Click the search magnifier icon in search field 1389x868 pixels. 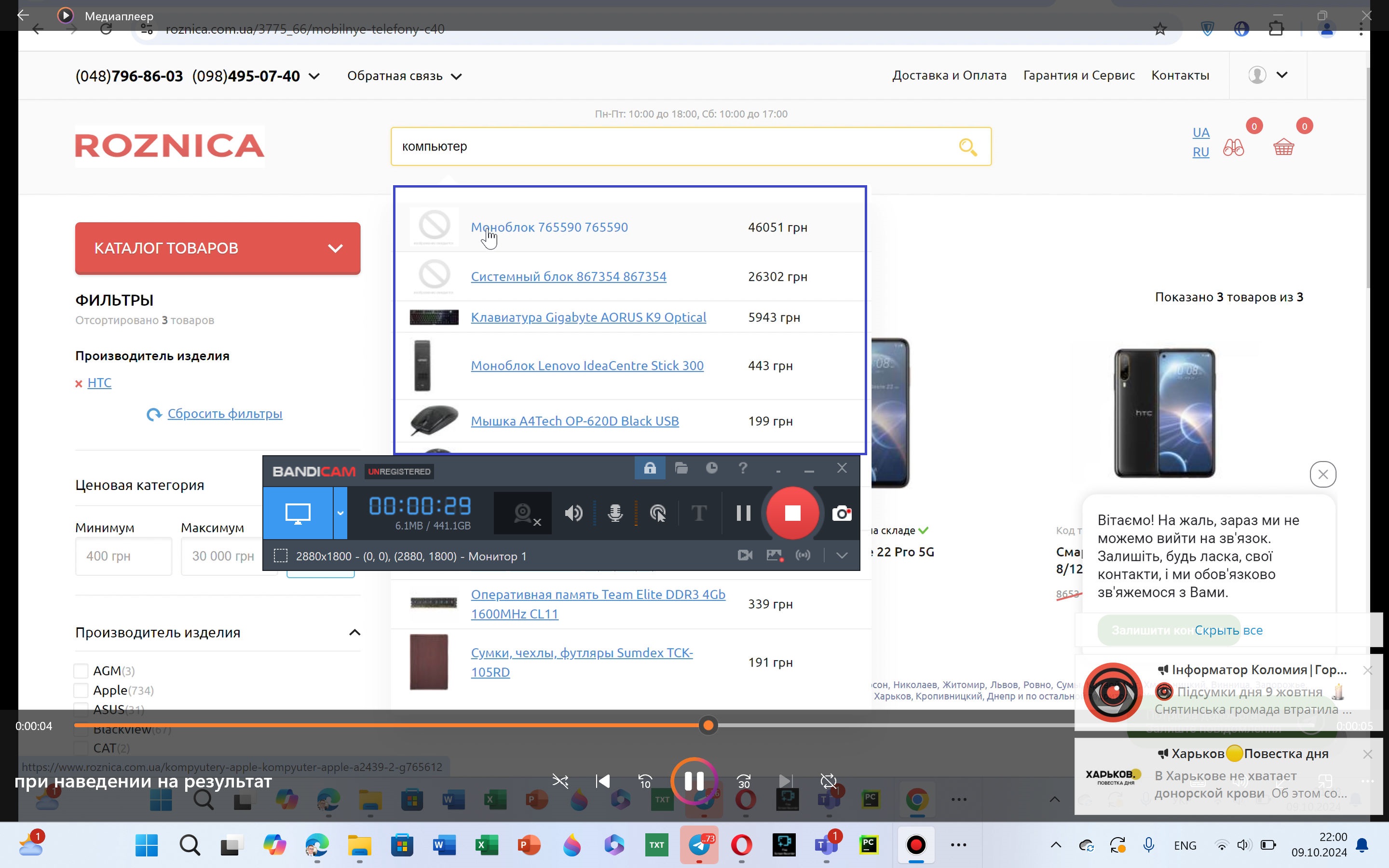[x=967, y=147]
